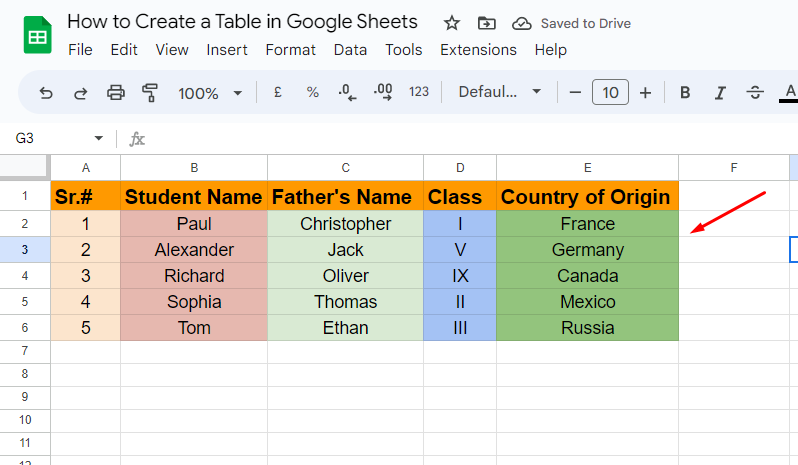Decrease font size with minus button

coord(575,93)
